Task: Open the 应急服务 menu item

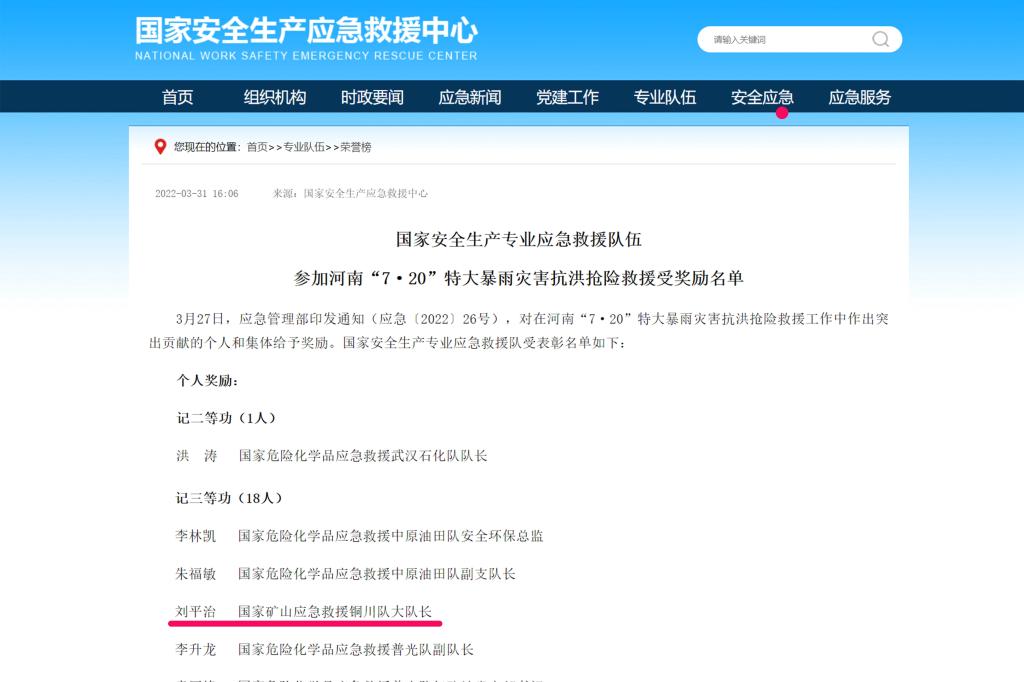Action: click(x=859, y=97)
